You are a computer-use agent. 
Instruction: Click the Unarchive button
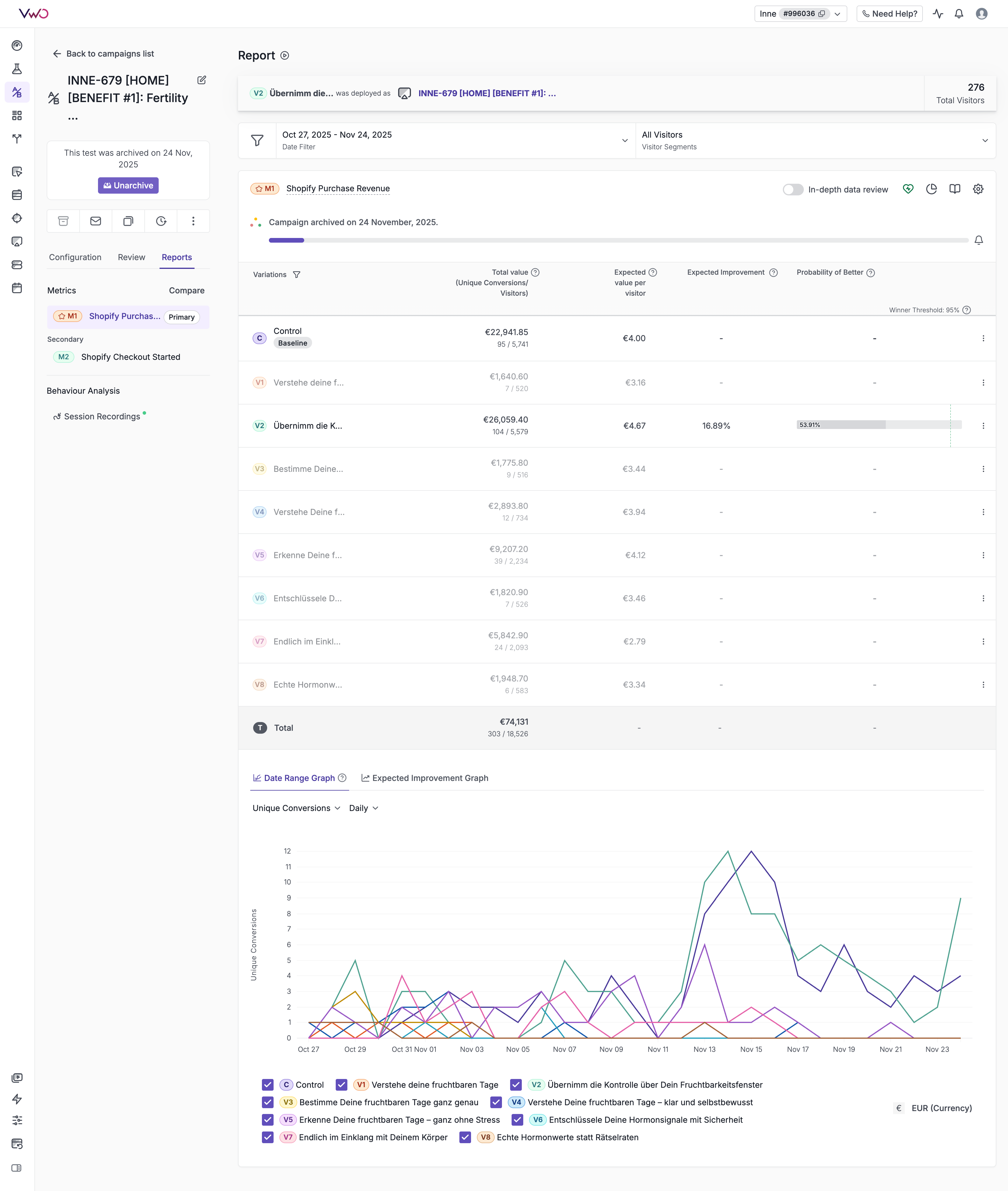tap(128, 186)
